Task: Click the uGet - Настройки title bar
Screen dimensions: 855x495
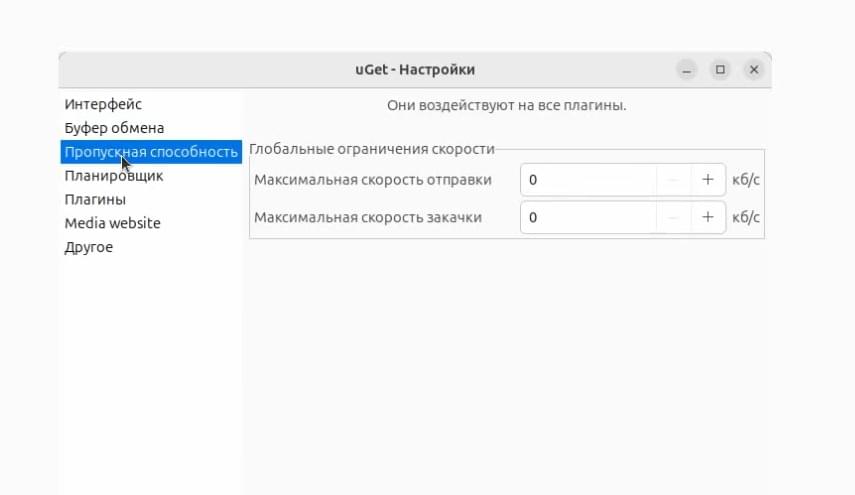Action: [415, 70]
